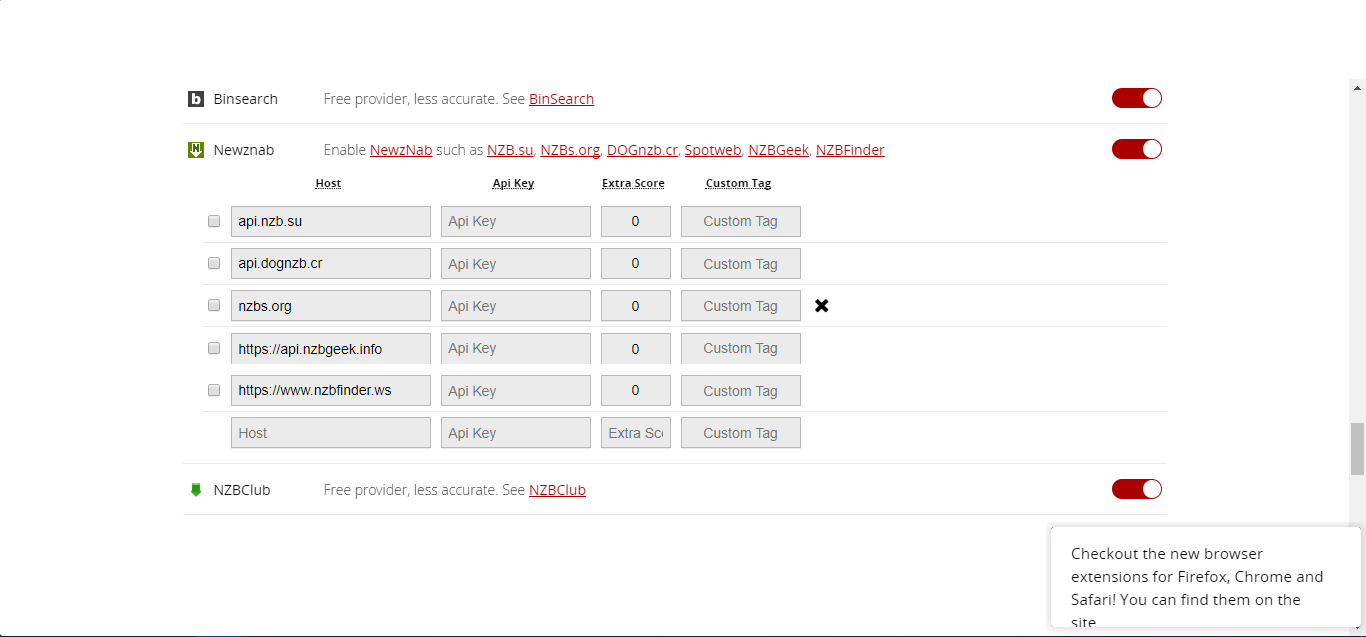Screen dimensions: 1366x637
Task: Click Extra Score field for api.nzbgeek.info
Action: tap(636, 348)
